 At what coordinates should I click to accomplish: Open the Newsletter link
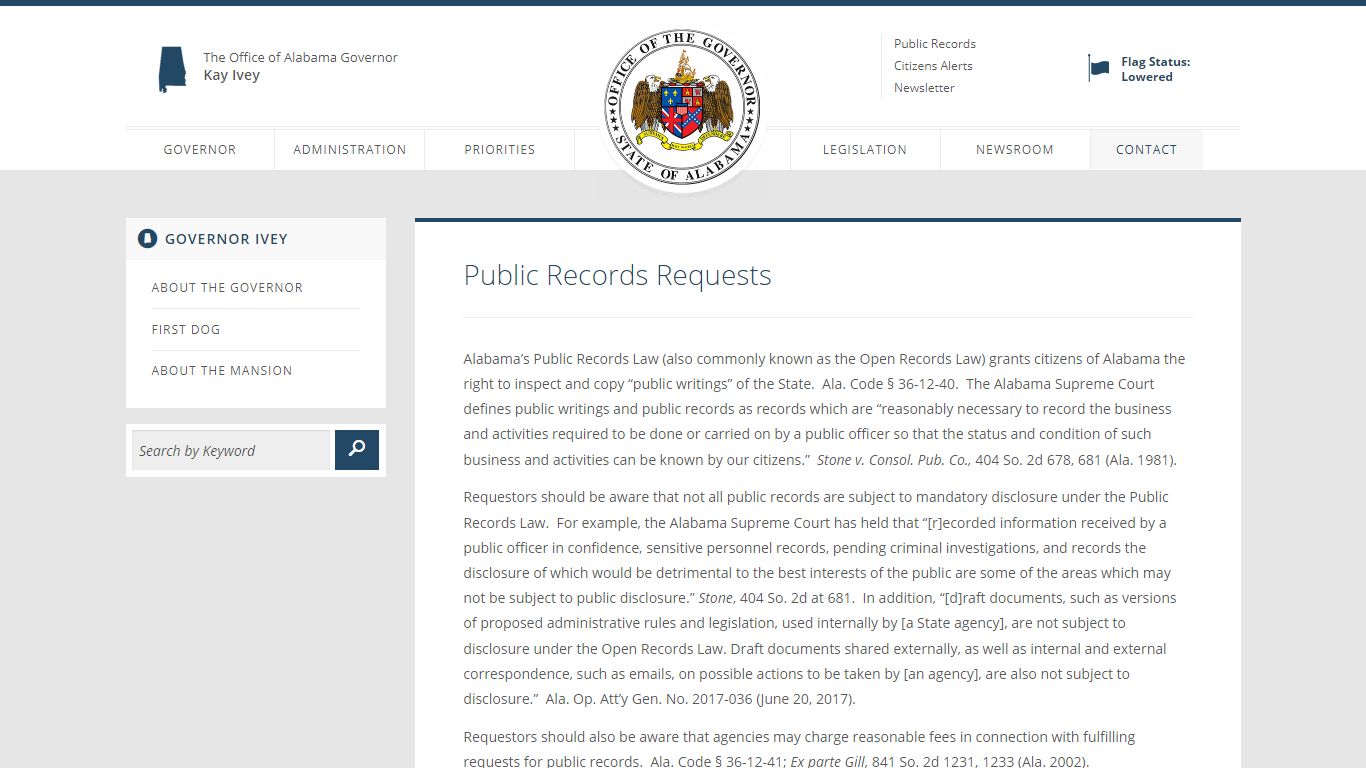tap(924, 88)
